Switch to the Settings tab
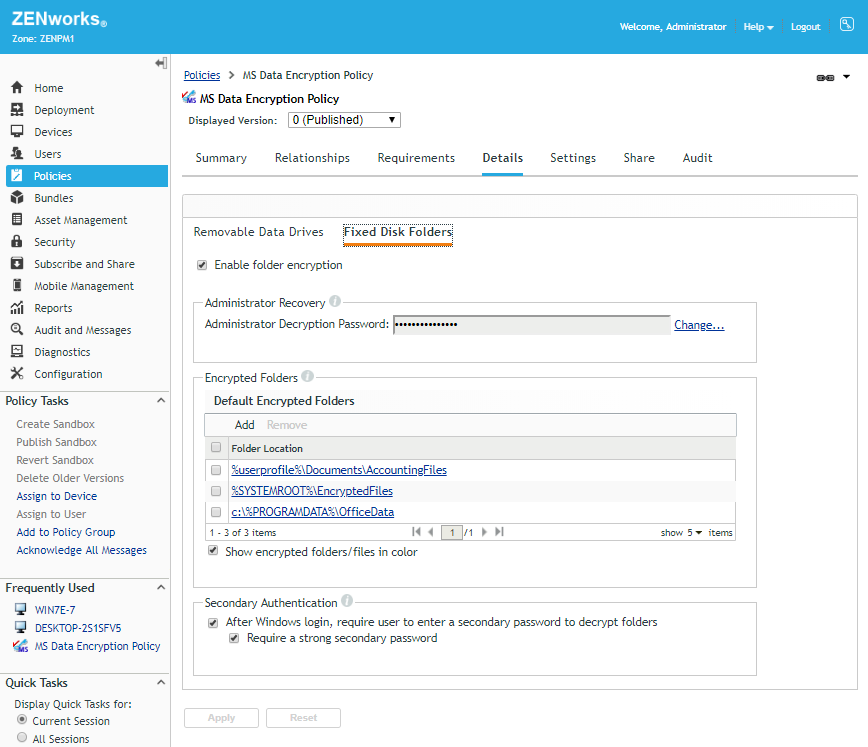868x747 pixels. coord(573,158)
